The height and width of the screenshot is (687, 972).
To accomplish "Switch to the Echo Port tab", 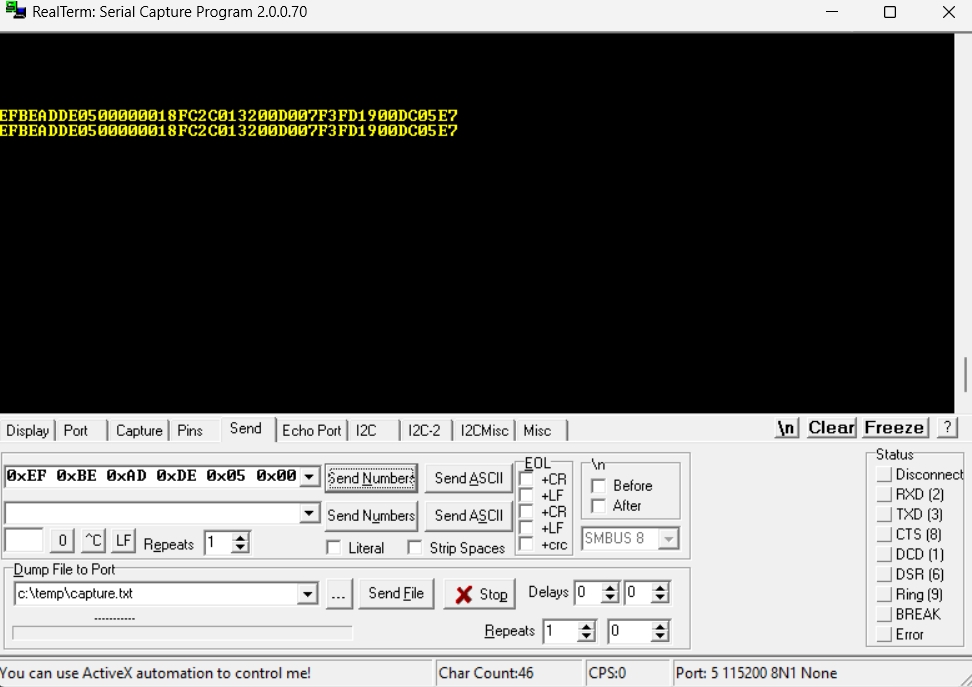I will pyautogui.click(x=311, y=430).
